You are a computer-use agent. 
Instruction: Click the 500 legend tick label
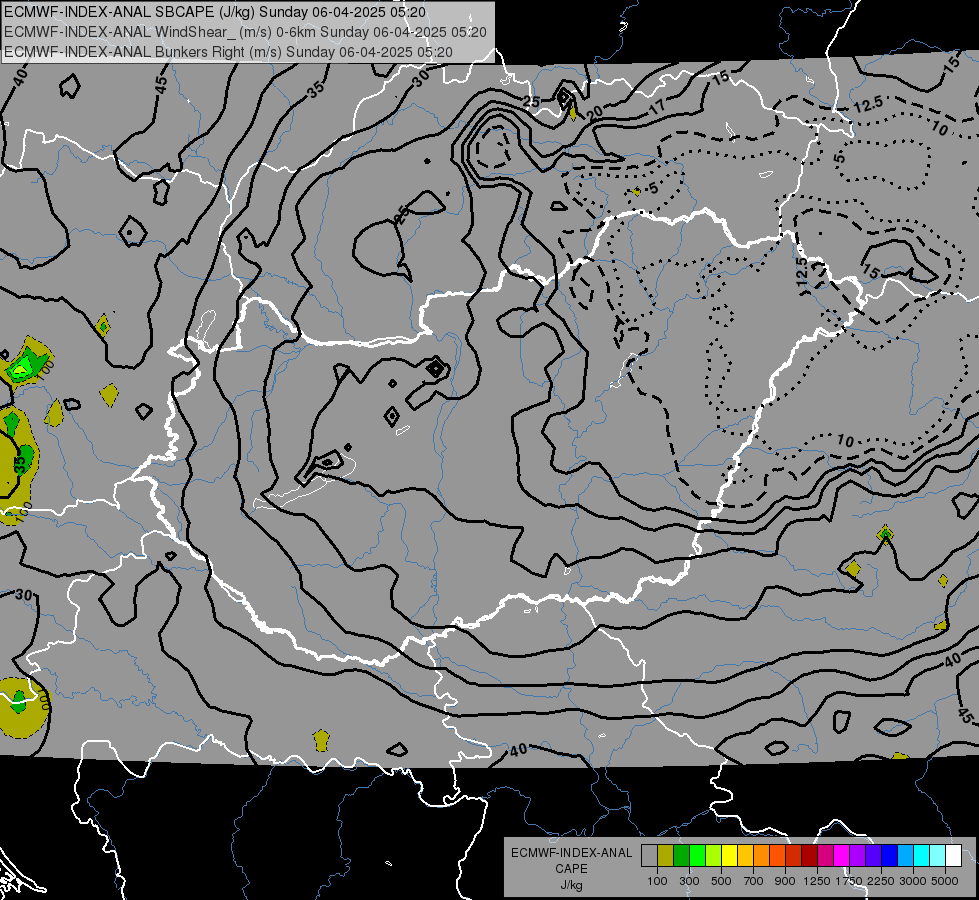(721, 881)
